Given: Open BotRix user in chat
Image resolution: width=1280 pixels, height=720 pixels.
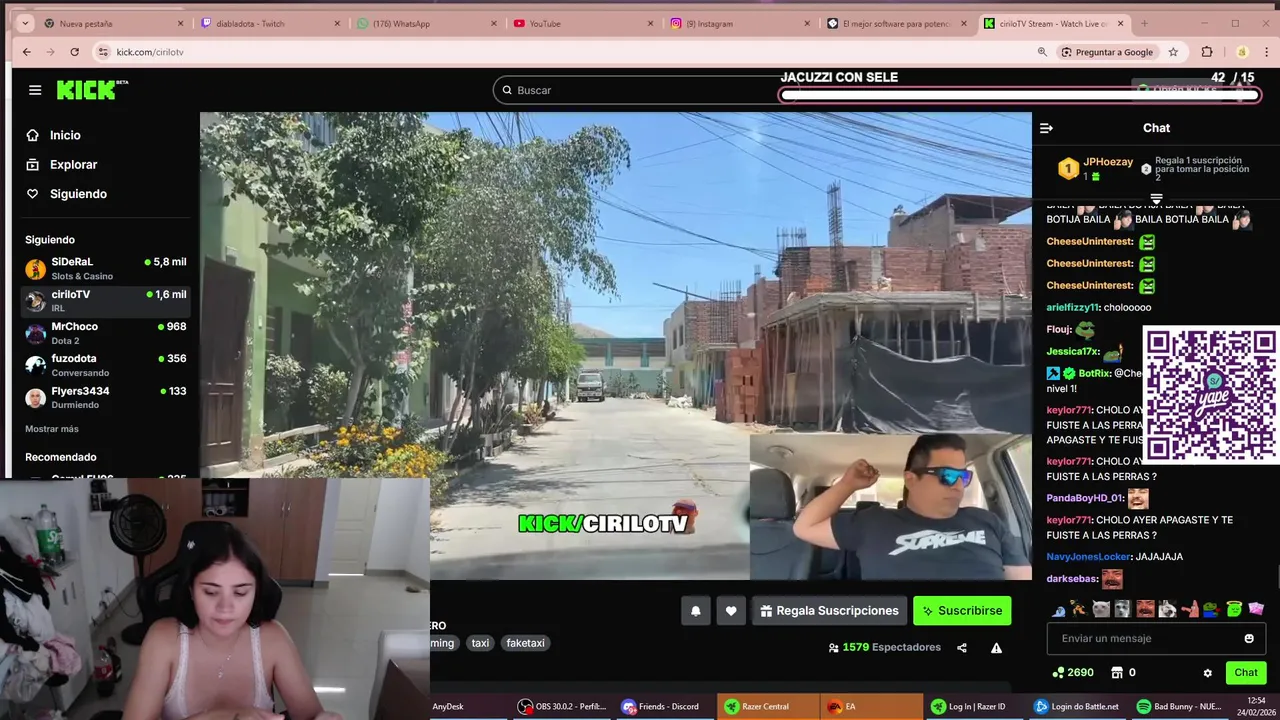Looking at the screenshot, I should pos(1094,373).
